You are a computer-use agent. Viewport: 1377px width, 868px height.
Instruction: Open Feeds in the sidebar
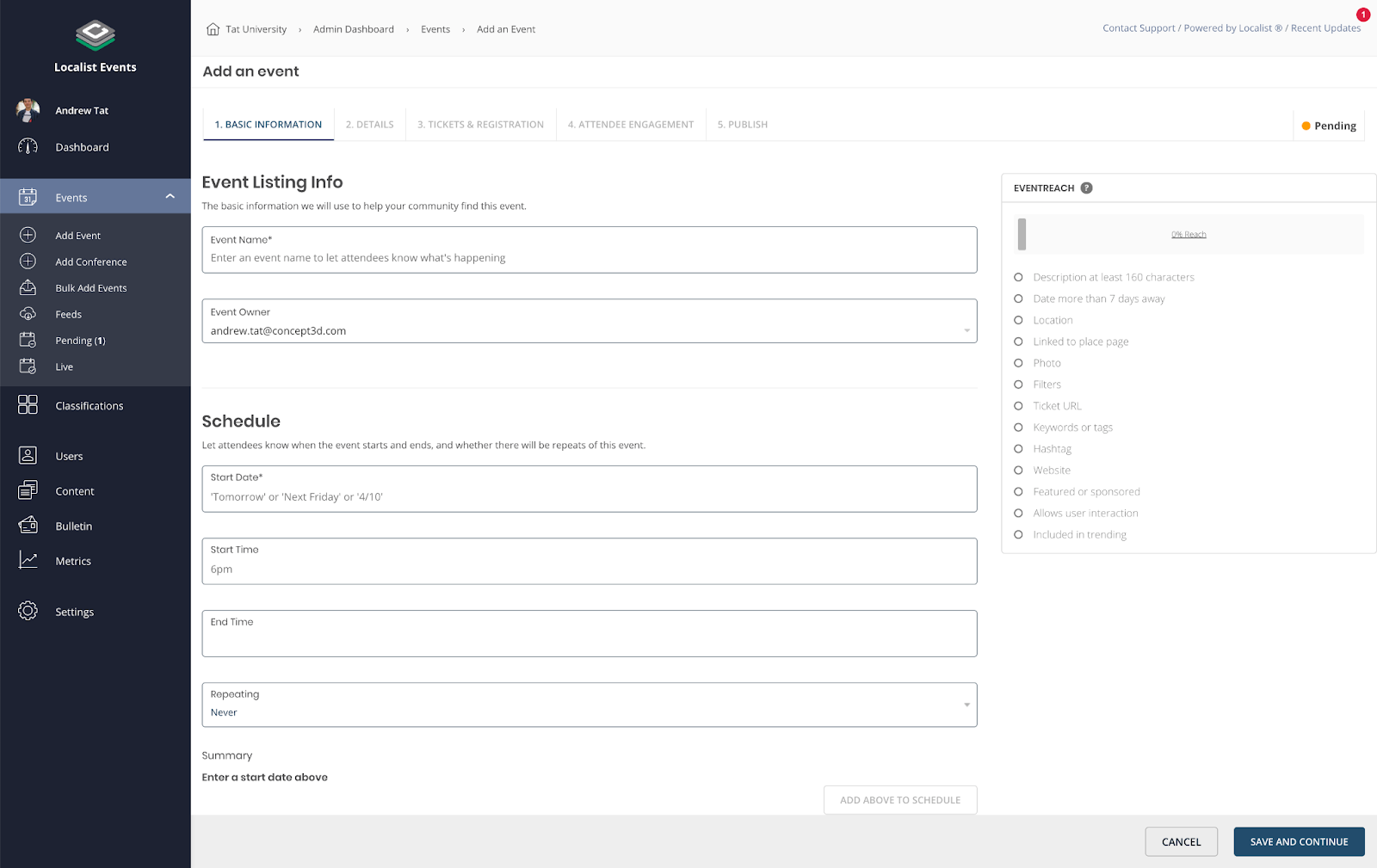click(69, 314)
